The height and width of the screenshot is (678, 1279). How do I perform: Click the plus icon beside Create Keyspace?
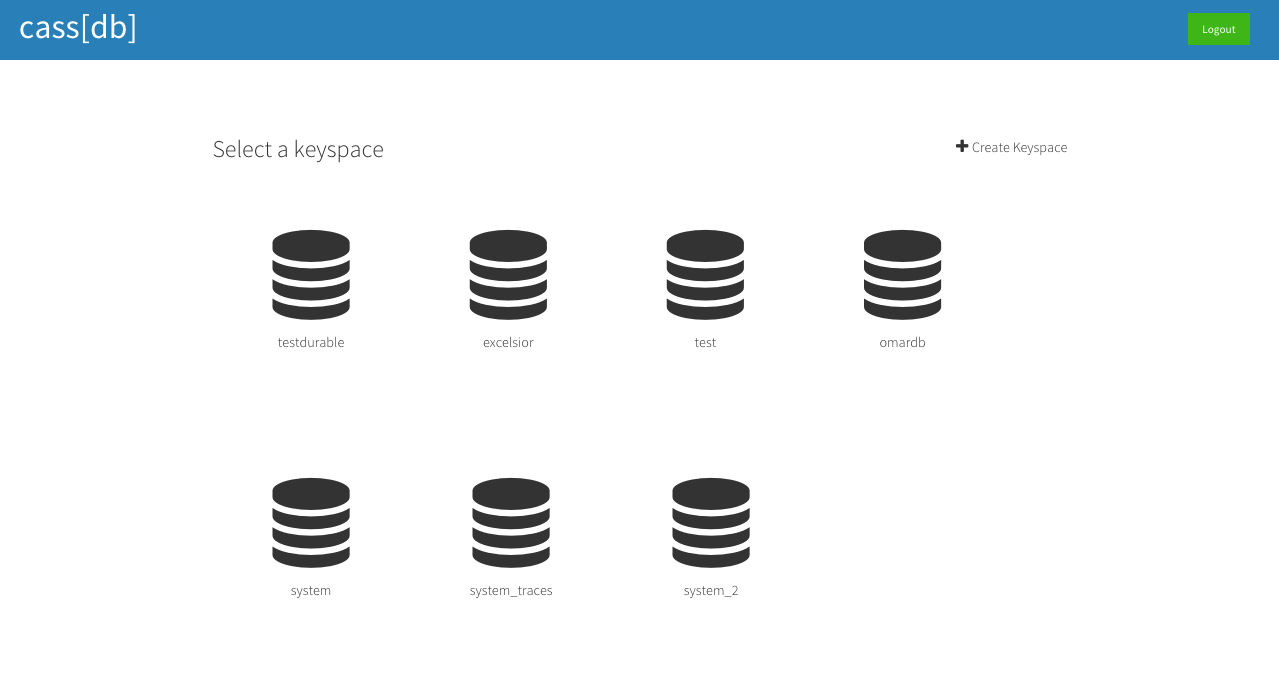(962, 146)
